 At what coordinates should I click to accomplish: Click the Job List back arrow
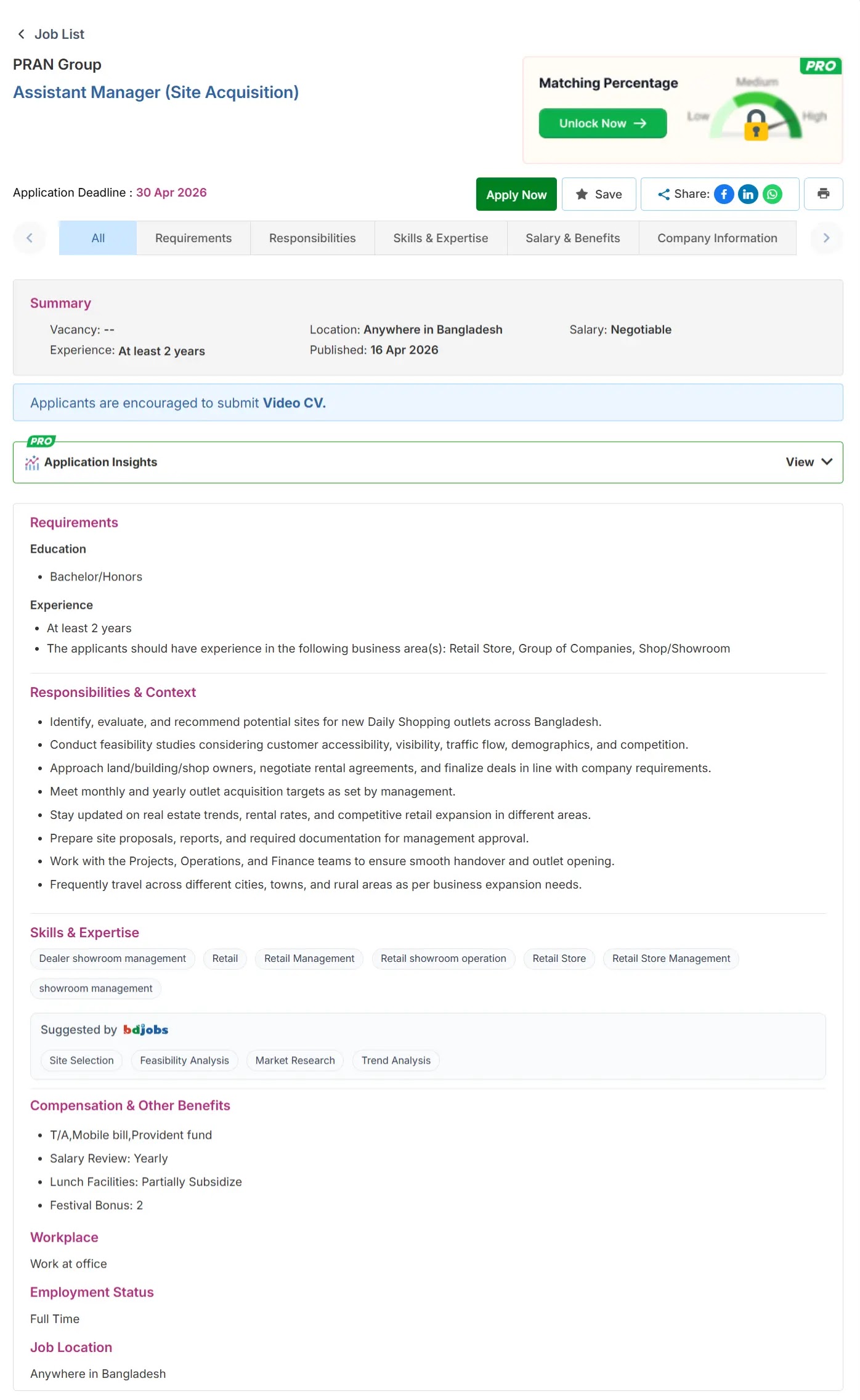point(22,35)
